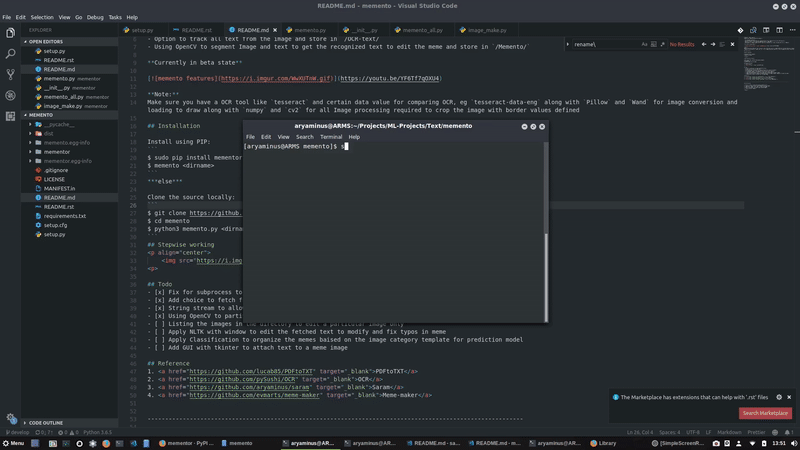Switch to mementor PyPI Firefox taskbar window
Image resolution: width=800 pixels, height=450 pixels.
click(x=186, y=443)
